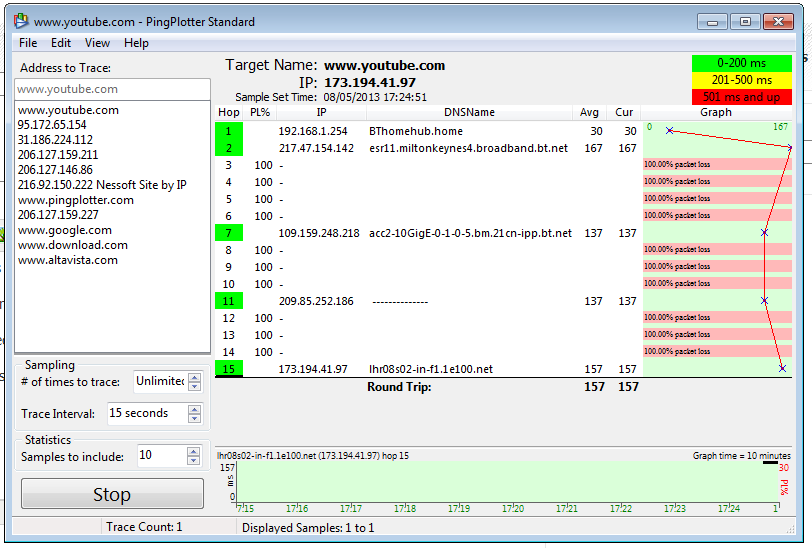Image resolution: width=812 pixels, height=548 pixels.
Task: Click the green hop 7 indicator
Action: [x=228, y=233]
